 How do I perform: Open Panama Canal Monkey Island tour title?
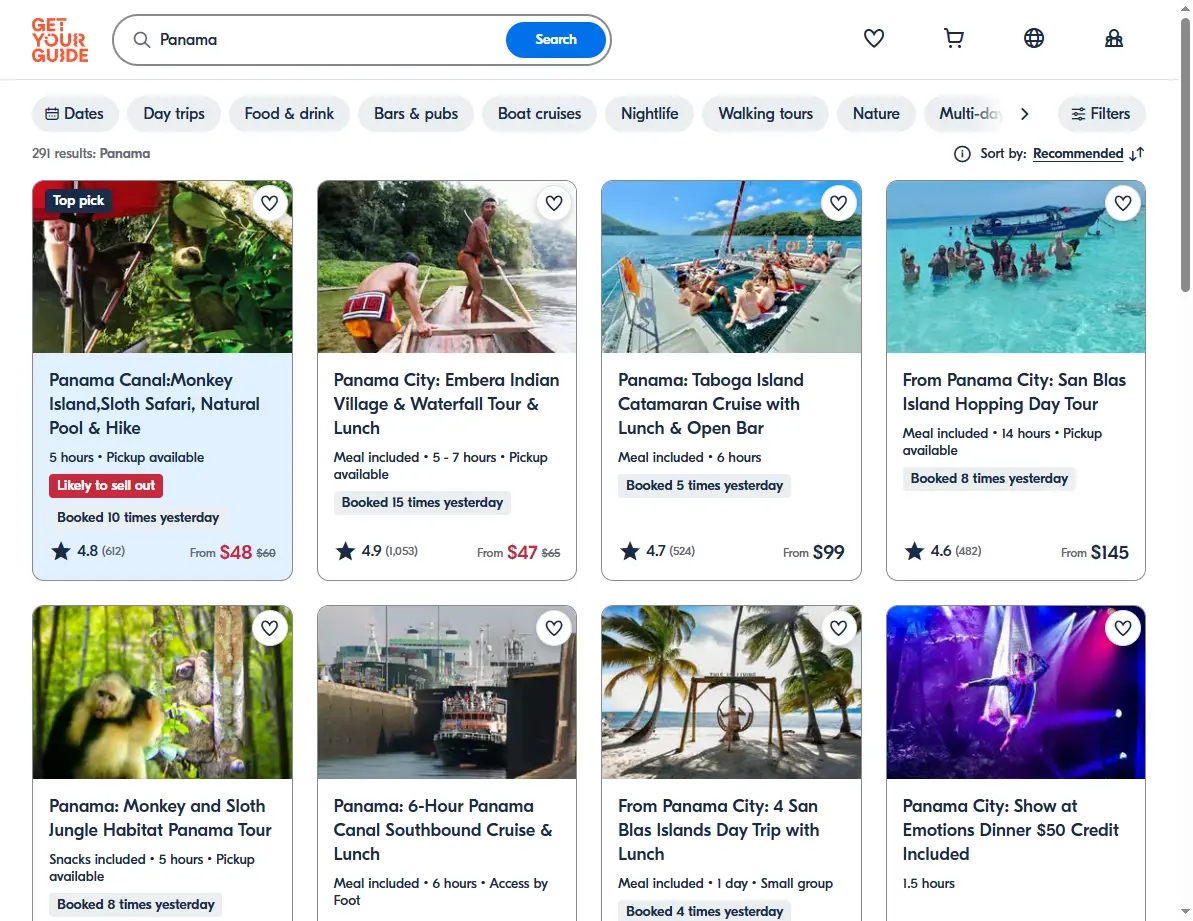(154, 404)
